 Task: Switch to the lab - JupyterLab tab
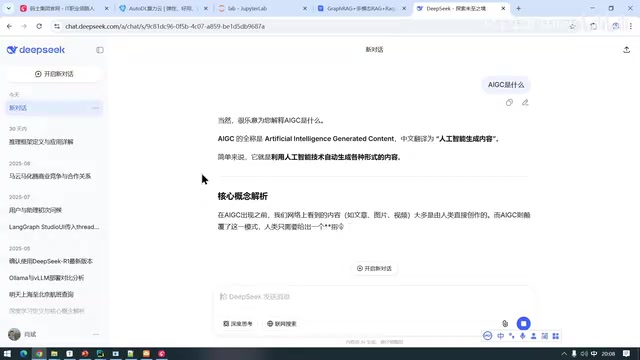(x=262, y=8)
